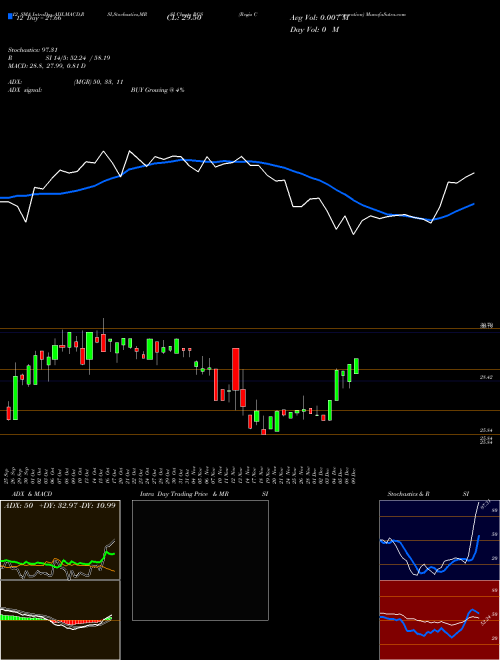The image size is (500, 660).
Task: Click the 'MACD: 28.8, 27.99, 0.81 D' line
Action: click(47, 66)
